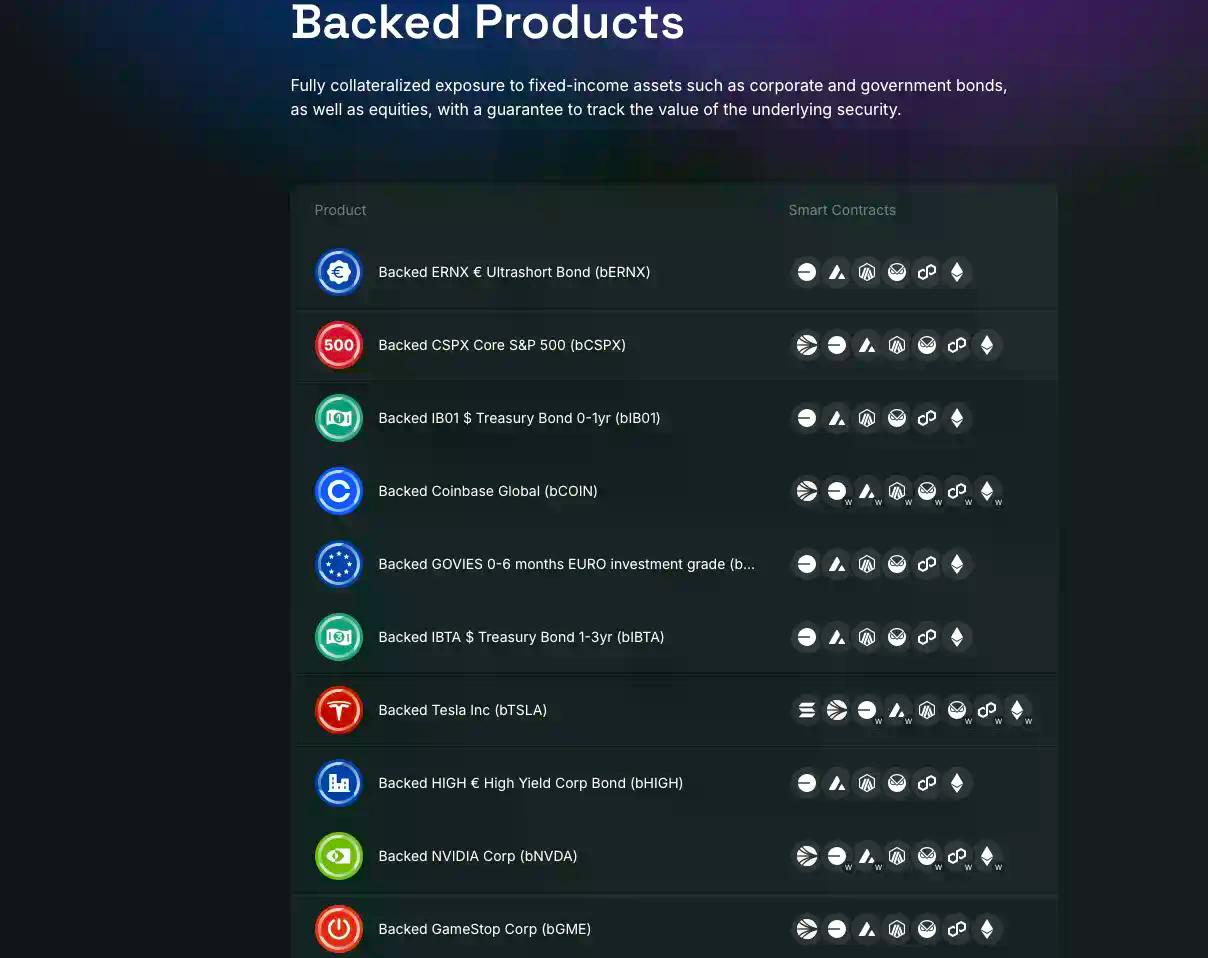1208x958 pixels.
Task: Open bIB01 Arbitrum contract icon
Action: pos(867,418)
